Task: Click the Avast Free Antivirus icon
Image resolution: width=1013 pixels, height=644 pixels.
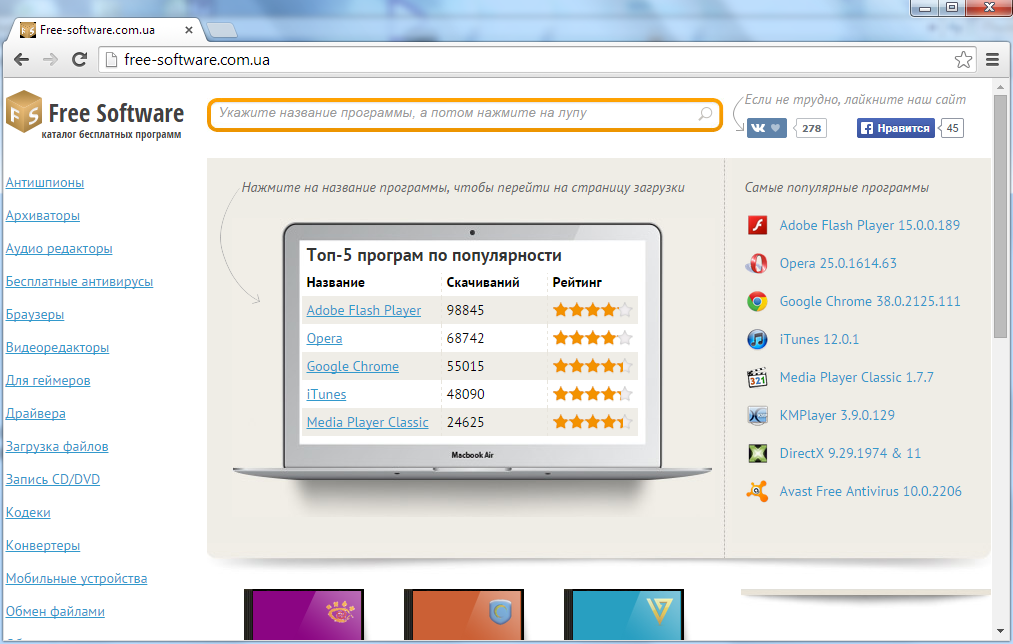Action: click(757, 492)
